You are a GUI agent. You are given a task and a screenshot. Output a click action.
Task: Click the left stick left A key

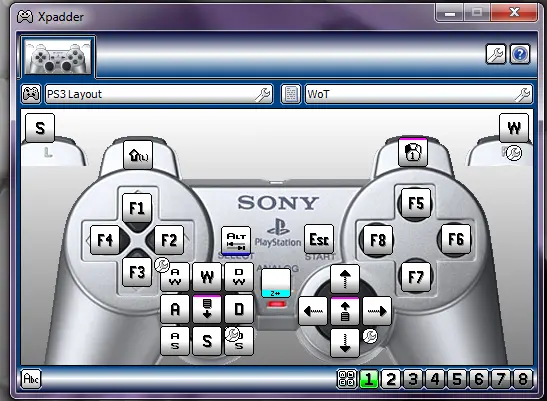click(x=175, y=309)
